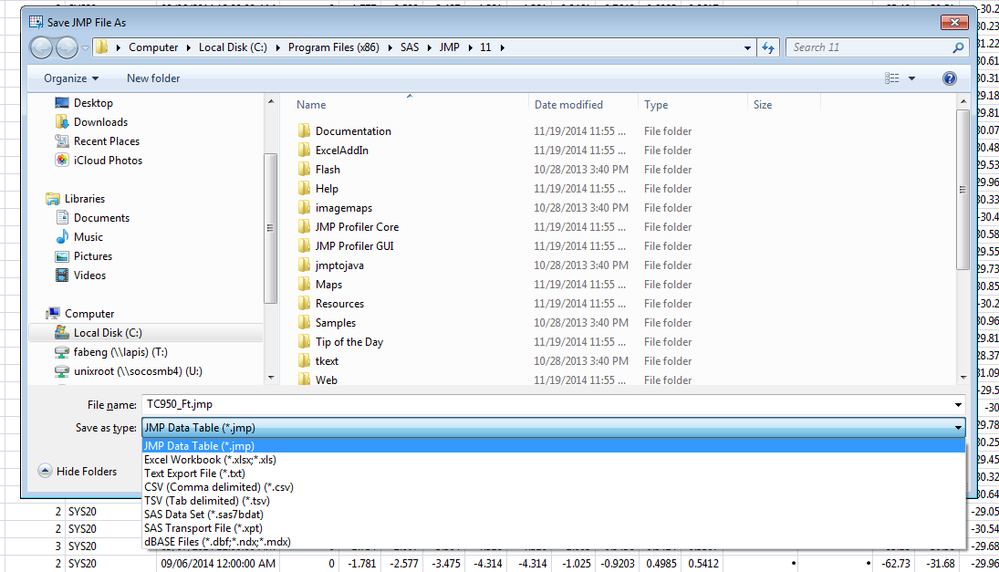Viewport: 999px width, 572px height.
Task: Click the imagemaps folder icon
Action: click(x=304, y=208)
